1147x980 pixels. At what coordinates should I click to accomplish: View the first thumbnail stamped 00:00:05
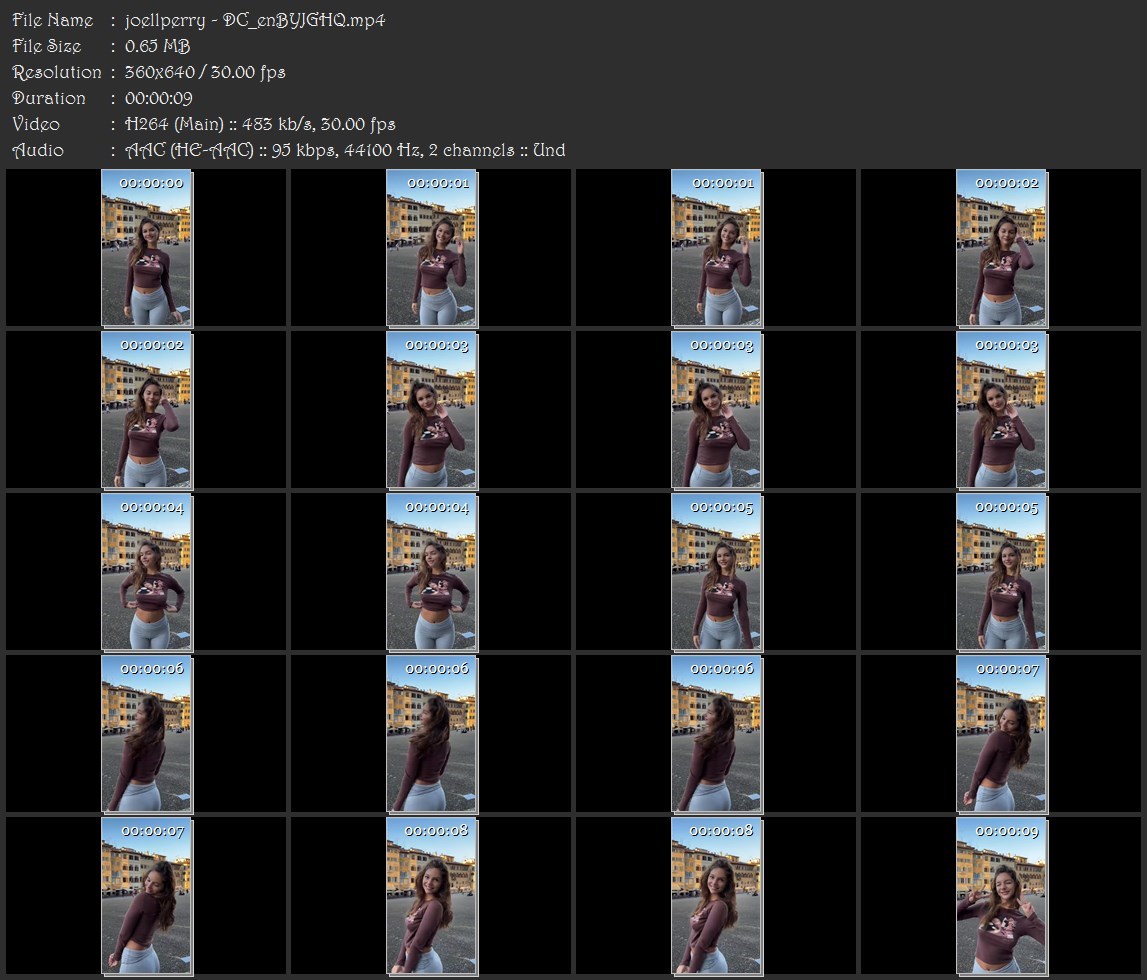point(717,572)
